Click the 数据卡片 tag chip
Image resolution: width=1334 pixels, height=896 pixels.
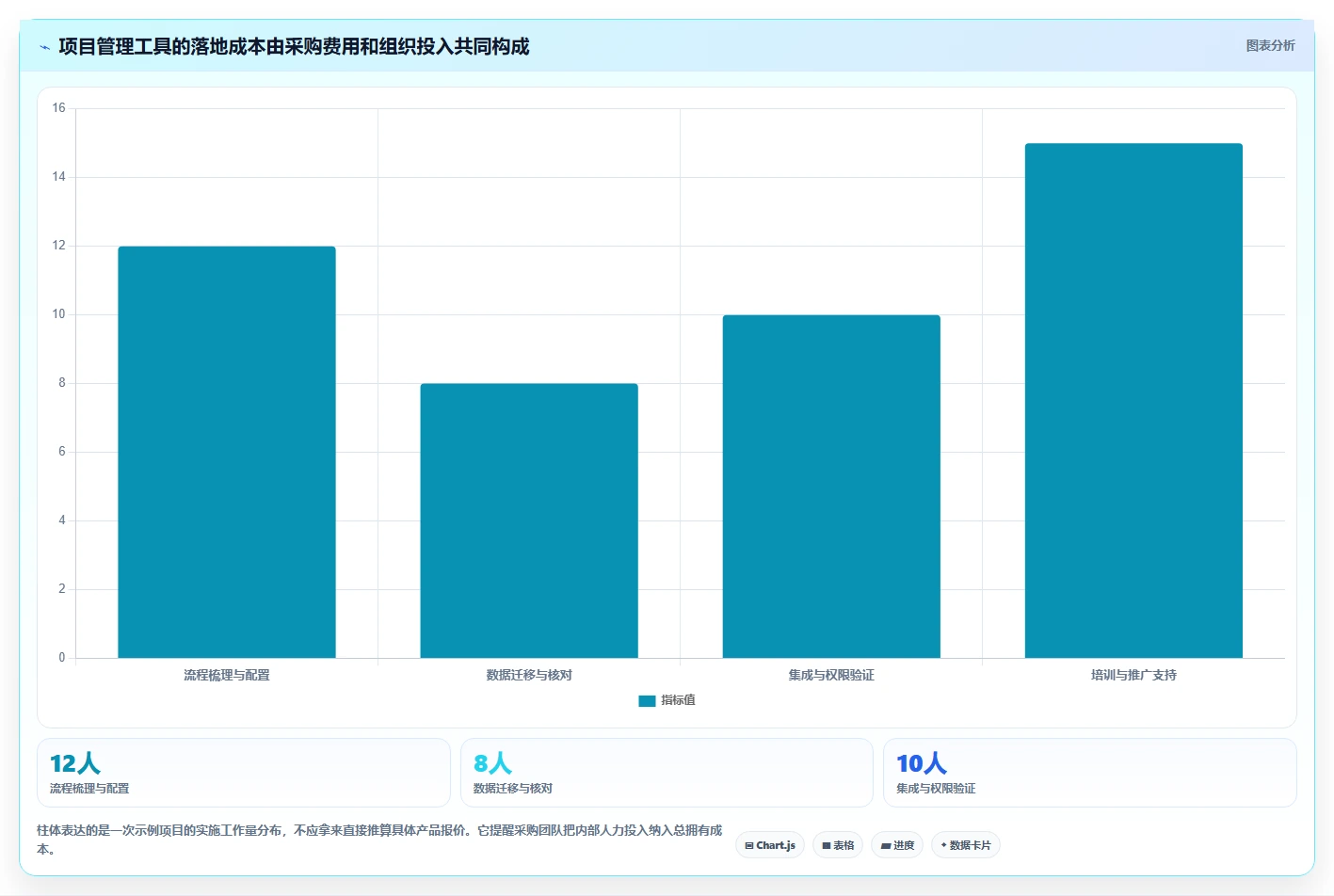[x=966, y=845]
